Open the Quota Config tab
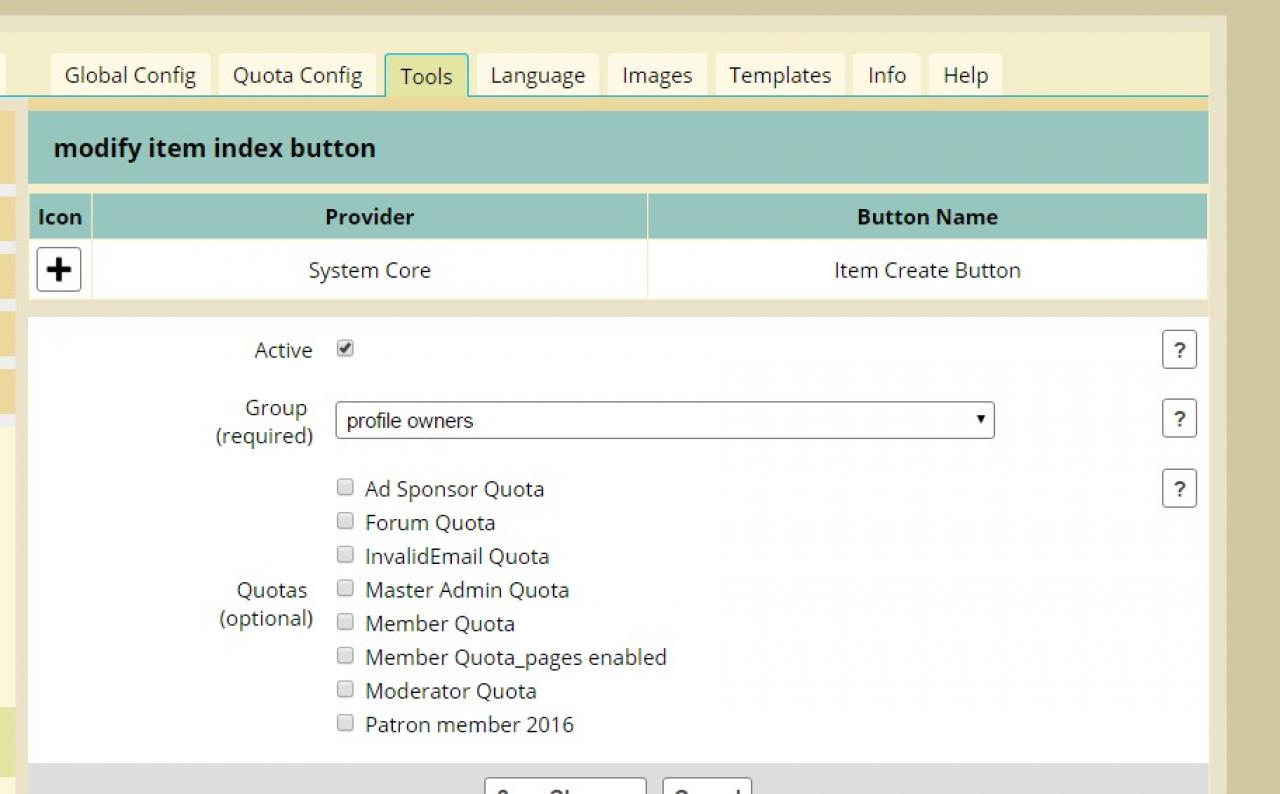Viewport: 1280px width, 794px height. tap(297, 76)
